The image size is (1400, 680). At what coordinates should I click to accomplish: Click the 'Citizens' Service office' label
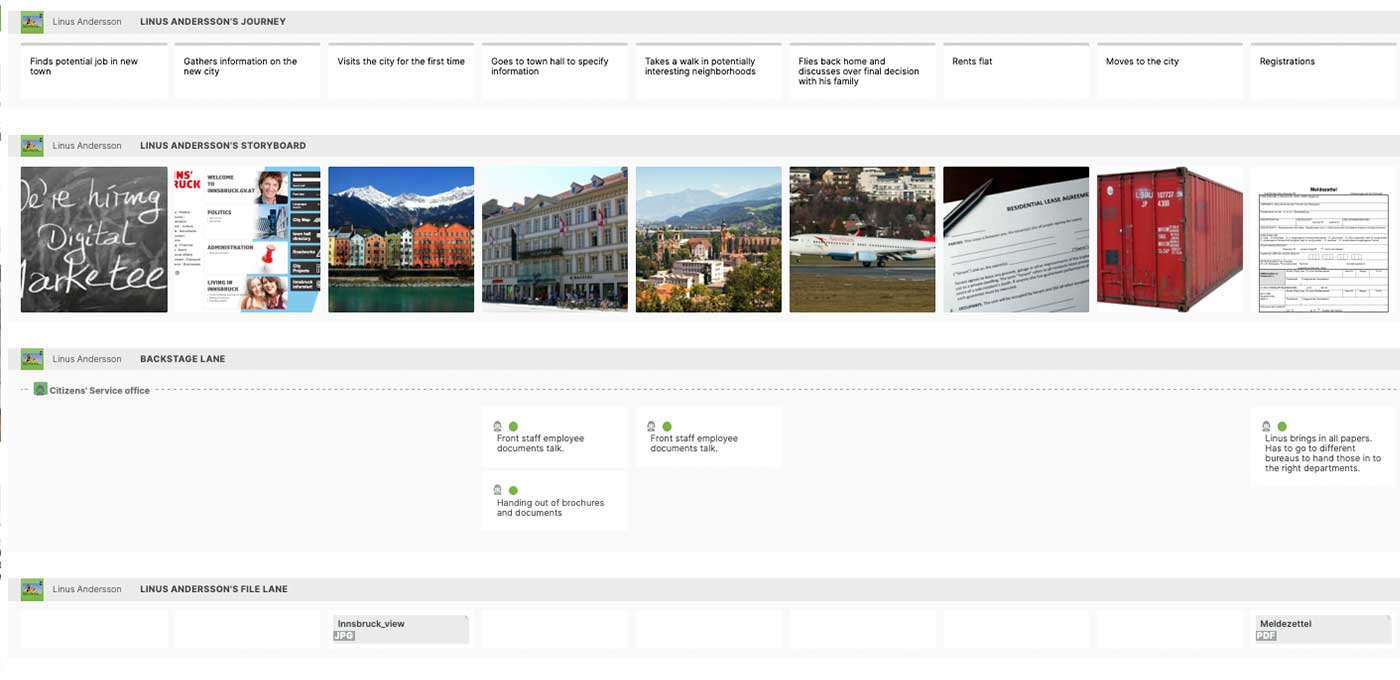(x=100, y=391)
